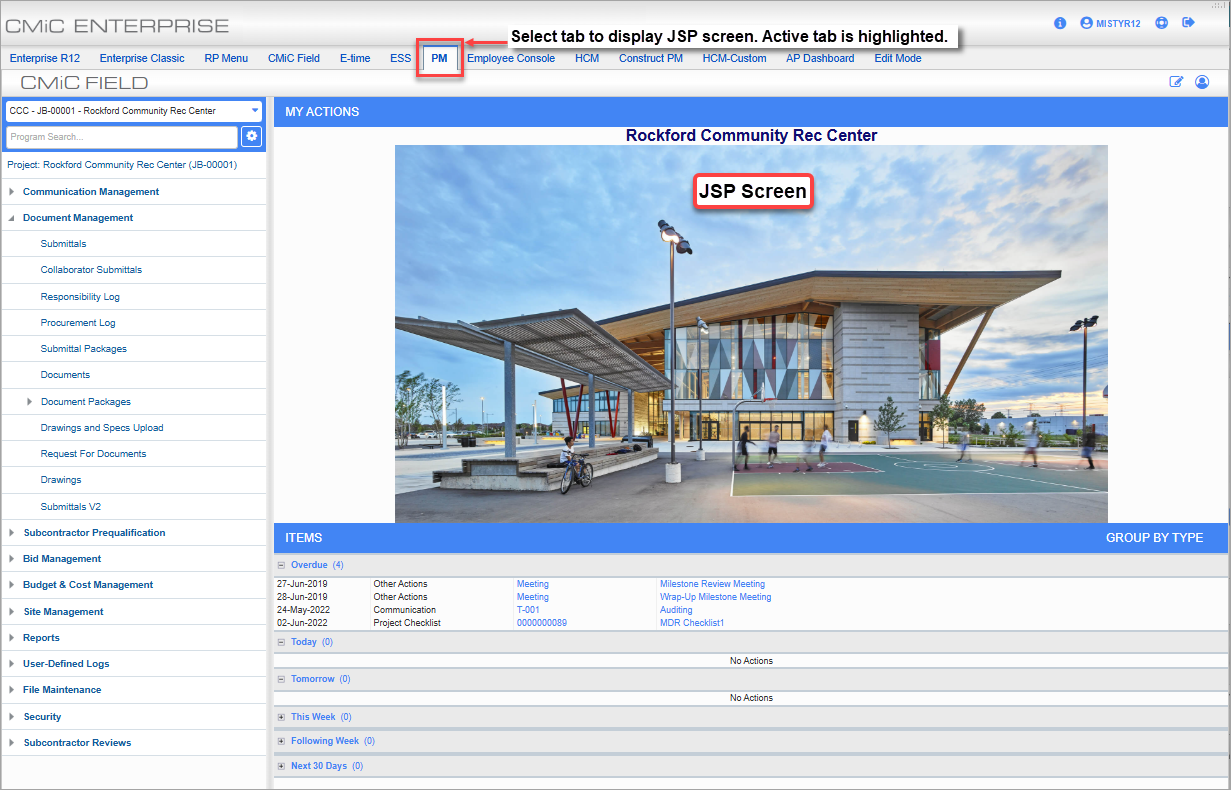The image size is (1231, 790).
Task: Select the Construct PM tab
Action: pyautogui.click(x=650, y=58)
